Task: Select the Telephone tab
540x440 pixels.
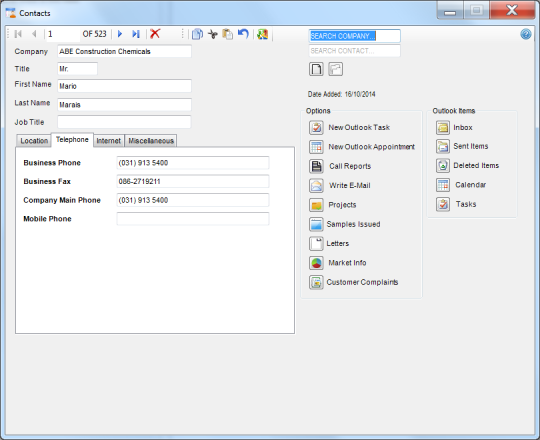Action: 72,140
